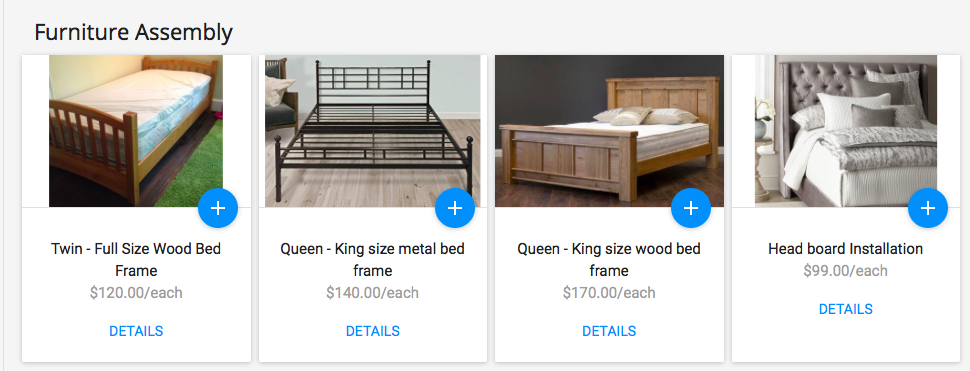The width and height of the screenshot is (970, 371).
Task: Click the $140.00/each price label
Action: [372, 292]
